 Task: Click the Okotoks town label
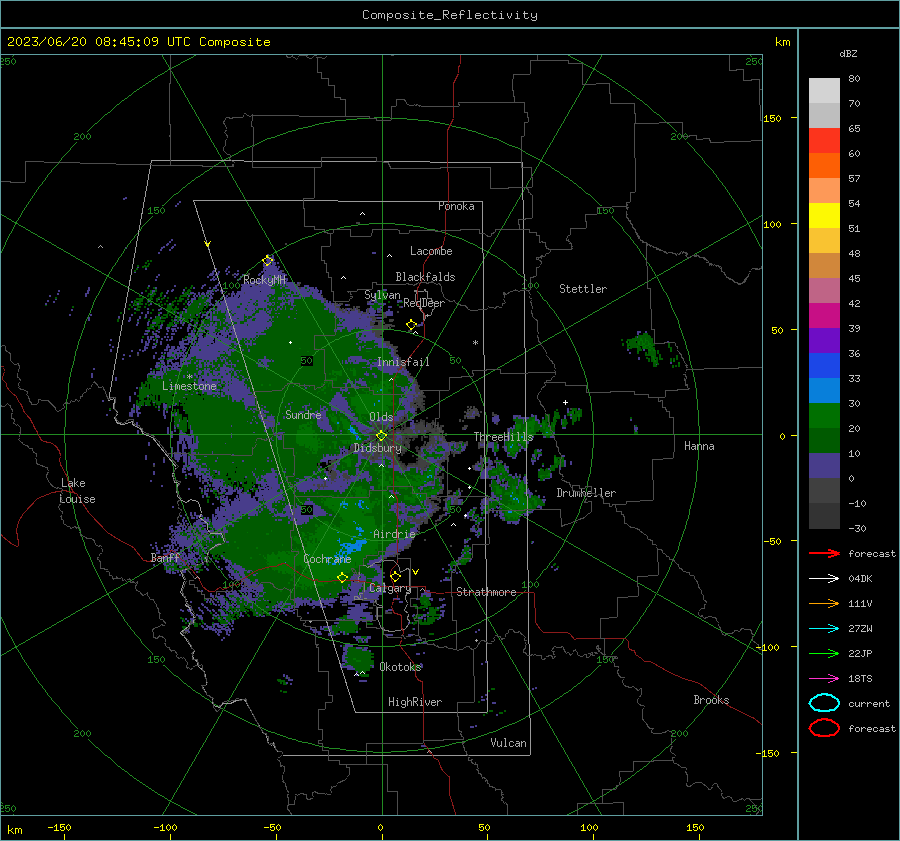(x=400, y=667)
